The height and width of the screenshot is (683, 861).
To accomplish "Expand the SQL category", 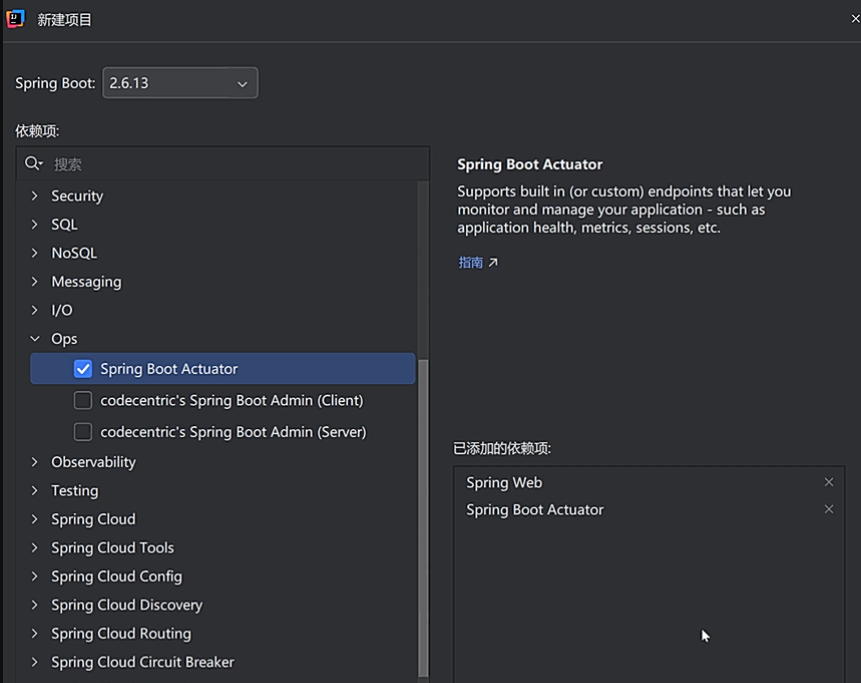I will coord(35,225).
